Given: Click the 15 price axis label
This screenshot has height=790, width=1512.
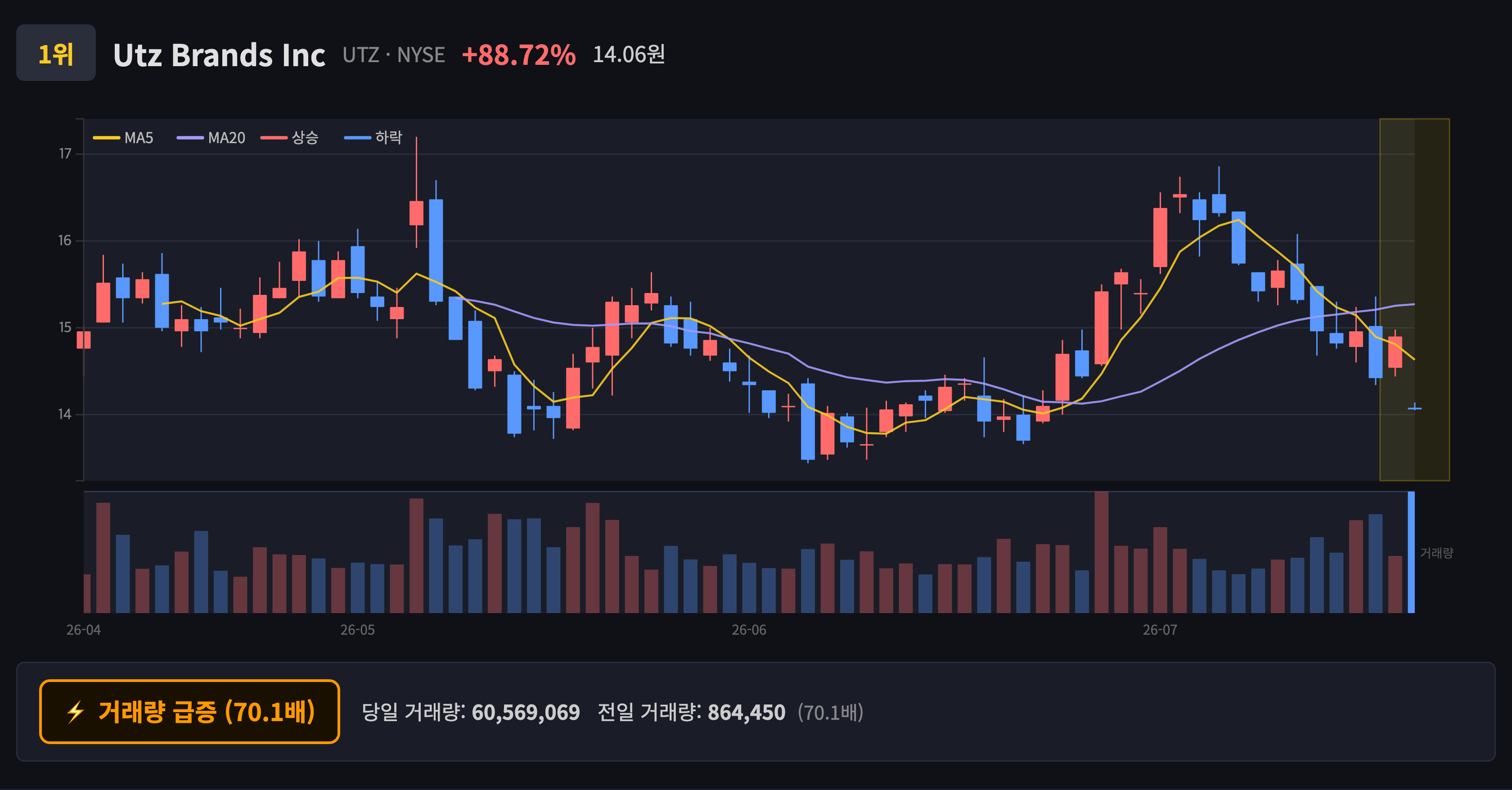Looking at the screenshot, I should (64, 328).
